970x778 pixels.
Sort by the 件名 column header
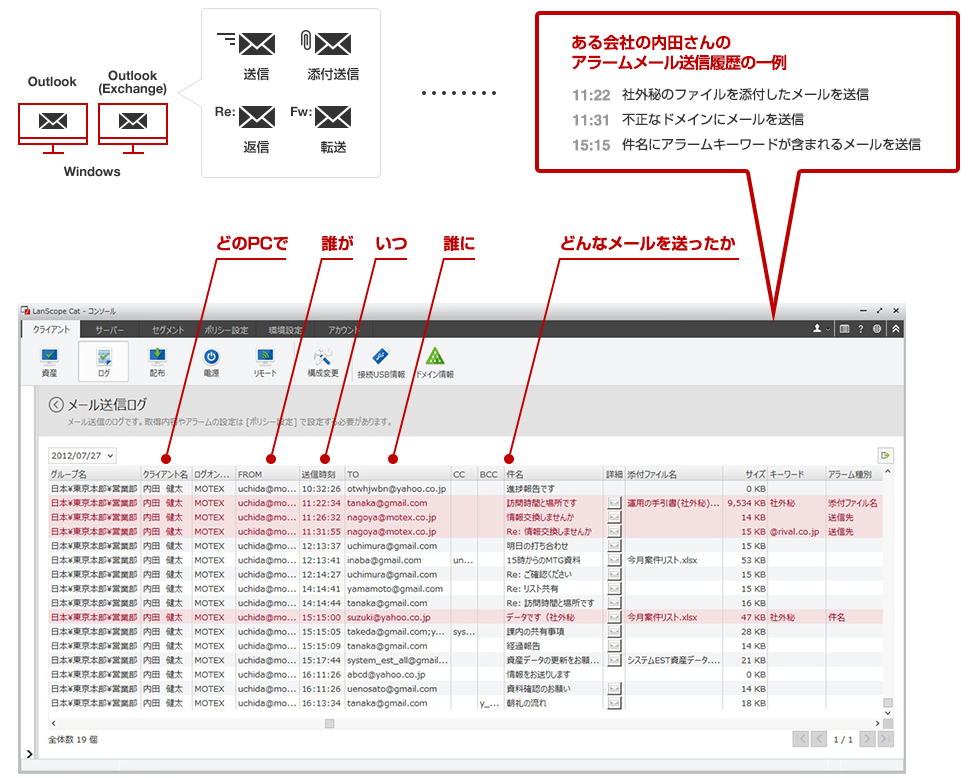pyautogui.click(x=554, y=474)
